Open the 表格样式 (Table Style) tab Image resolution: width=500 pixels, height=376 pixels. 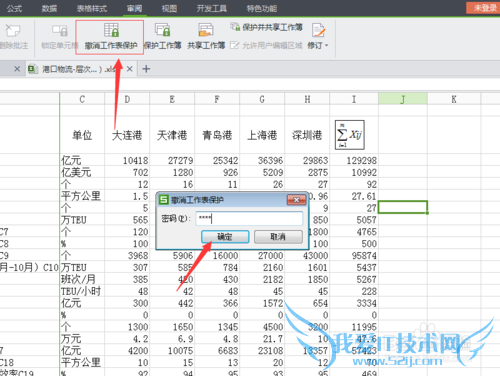tap(92, 8)
